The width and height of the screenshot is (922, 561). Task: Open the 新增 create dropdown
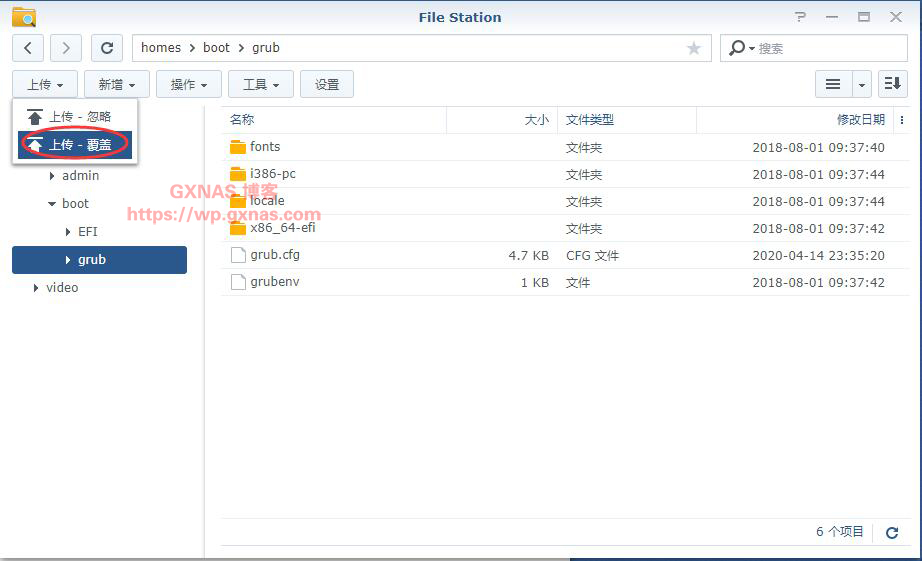pos(117,84)
